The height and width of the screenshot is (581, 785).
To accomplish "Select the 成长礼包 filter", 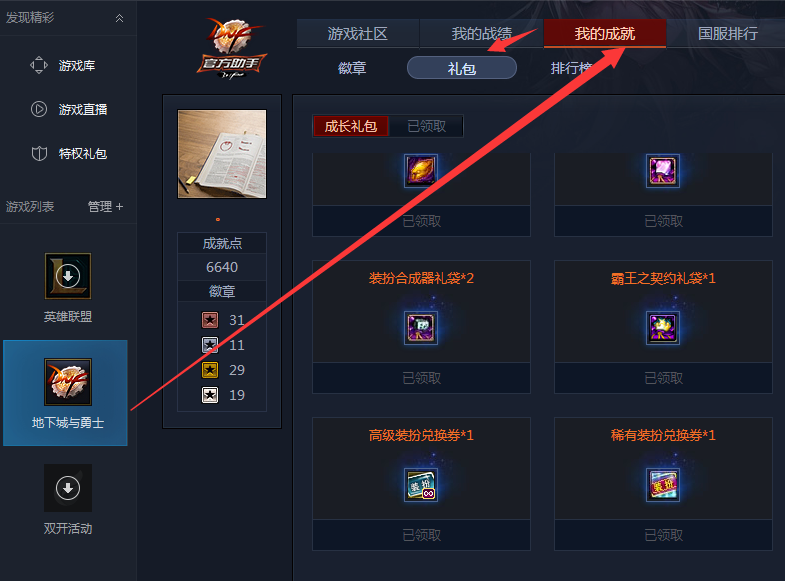I will click(x=350, y=126).
